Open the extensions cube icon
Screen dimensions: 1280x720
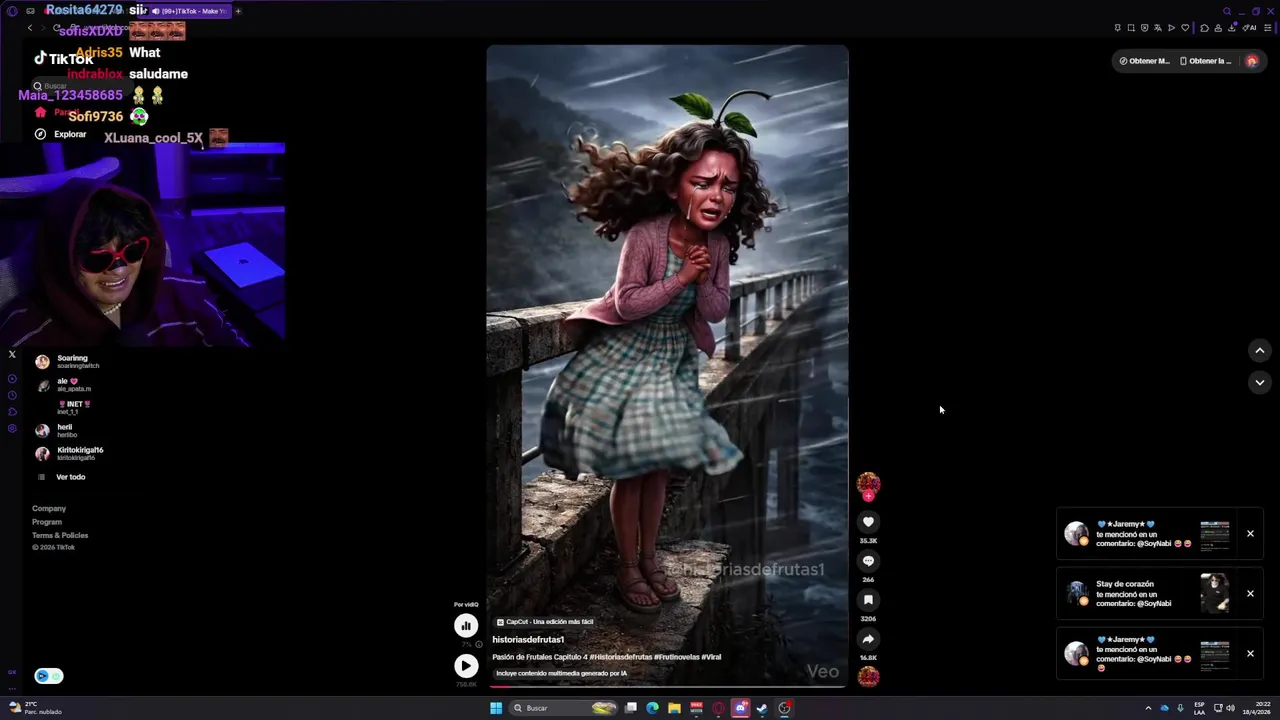1204,28
